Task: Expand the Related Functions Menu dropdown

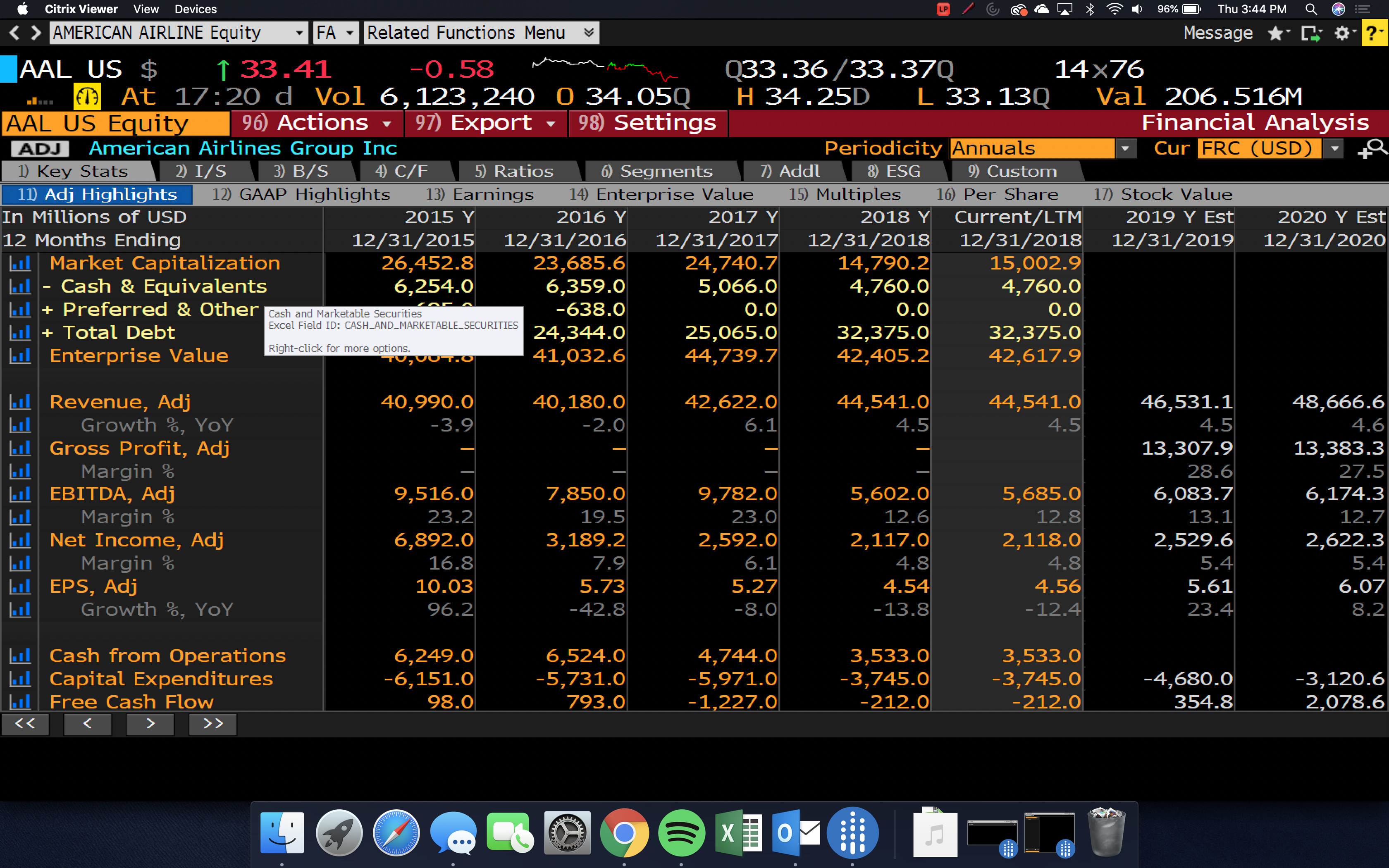Action: (x=481, y=33)
